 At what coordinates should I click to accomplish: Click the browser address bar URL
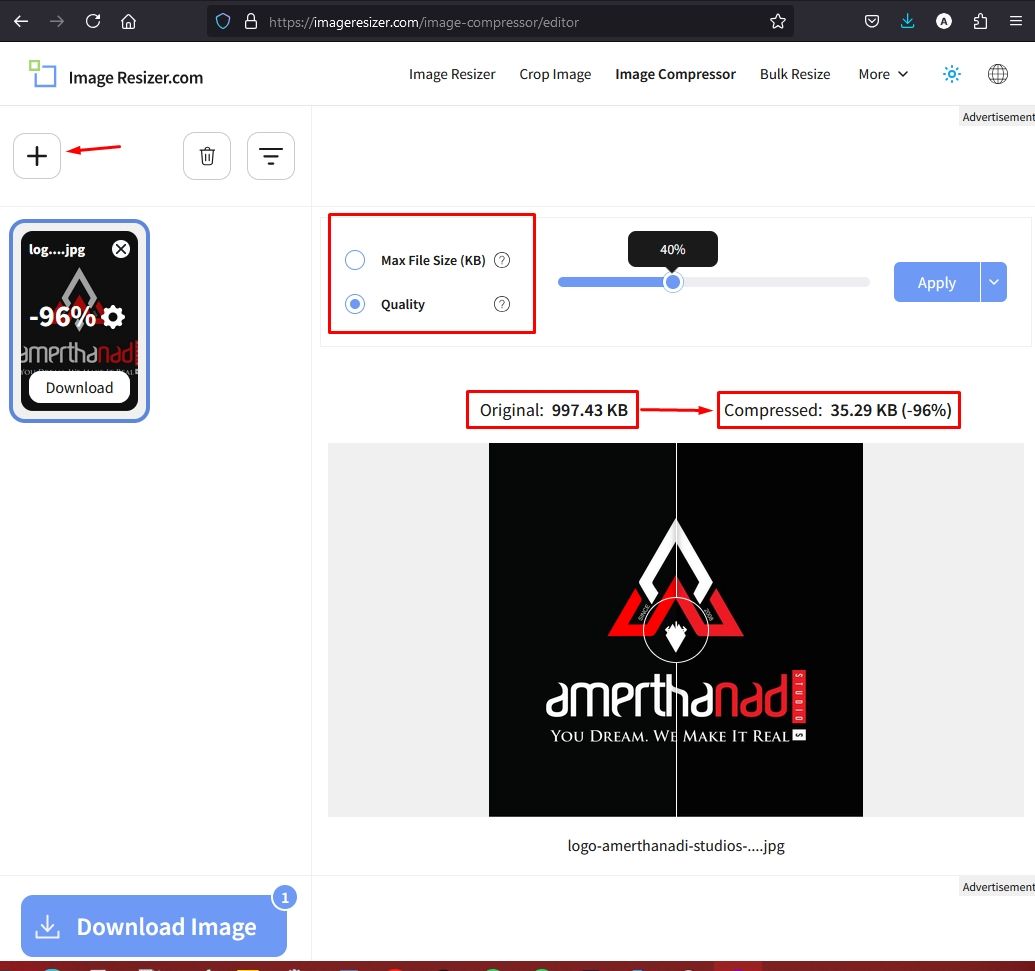click(x=424, y=22)
